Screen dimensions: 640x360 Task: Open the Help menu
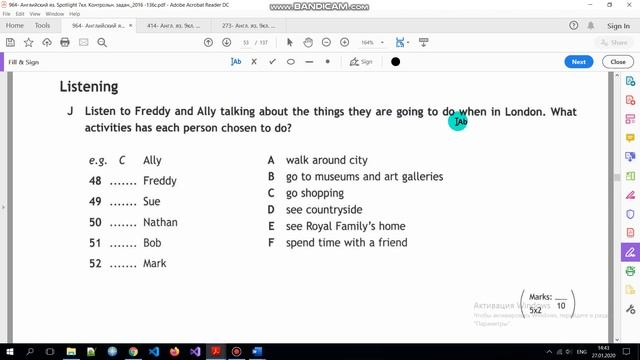pyautogui.click(x=74, y=14)
